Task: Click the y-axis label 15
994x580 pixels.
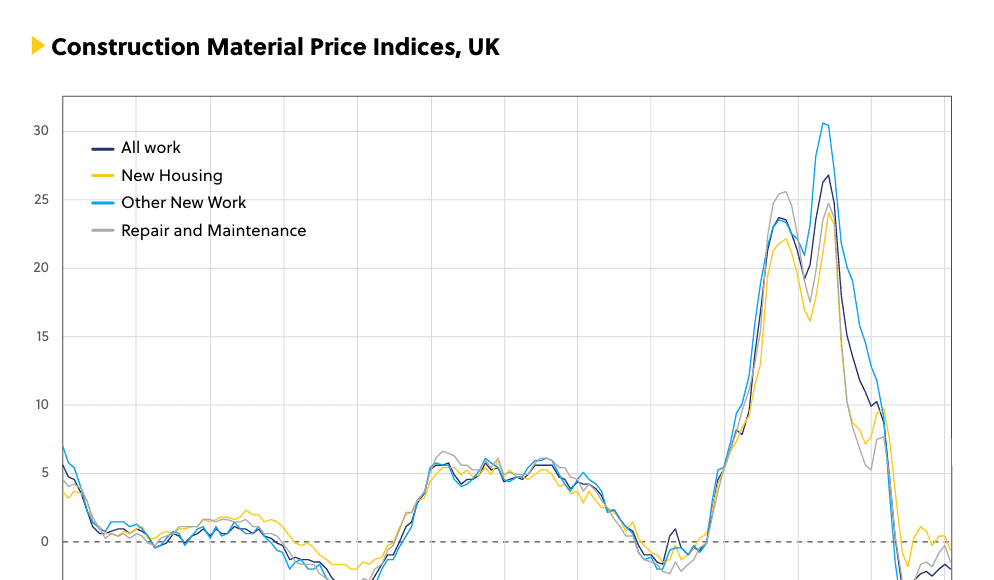Action: tap(41, 337)
